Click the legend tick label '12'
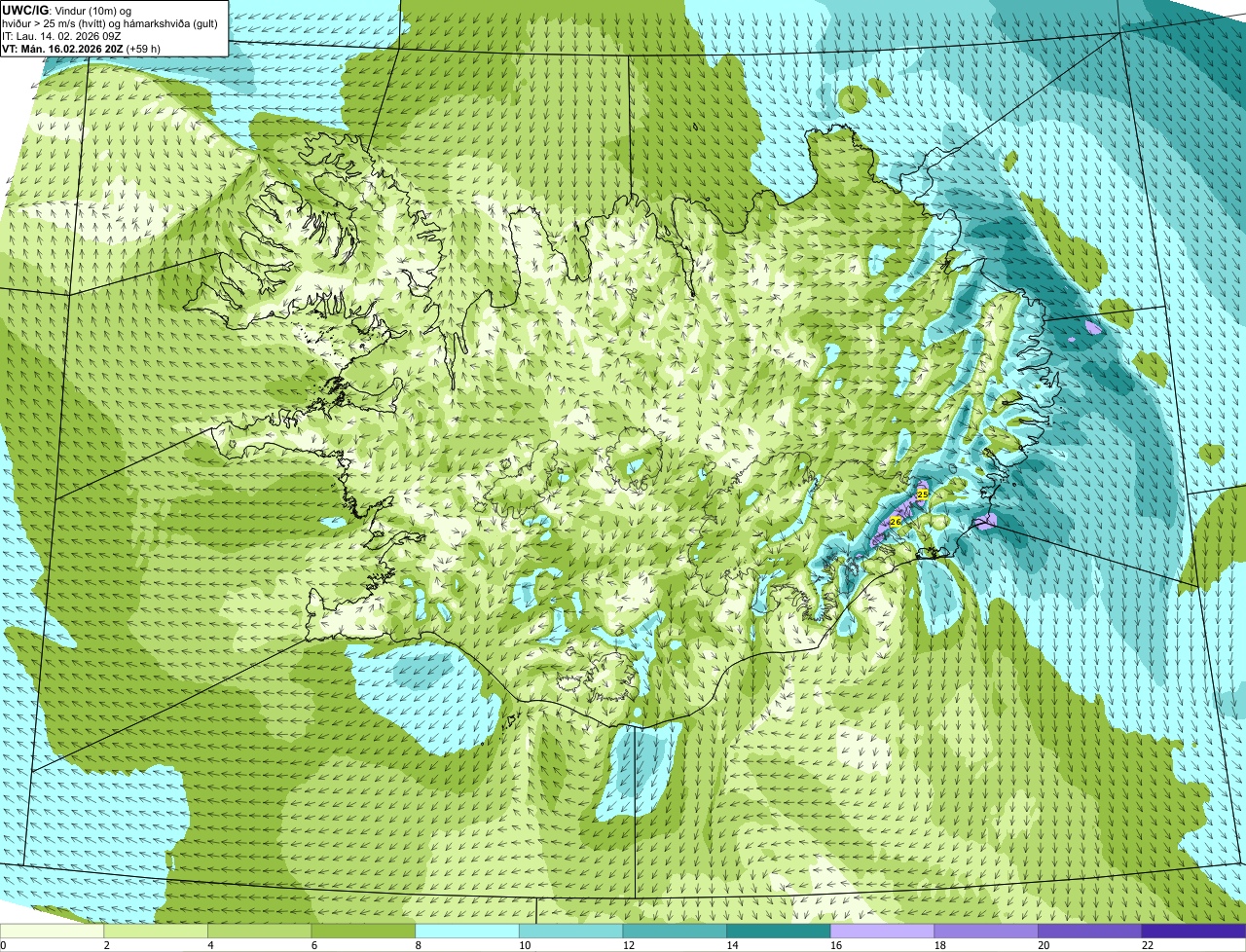The image size is (1246, 952). tap(629, 945)
